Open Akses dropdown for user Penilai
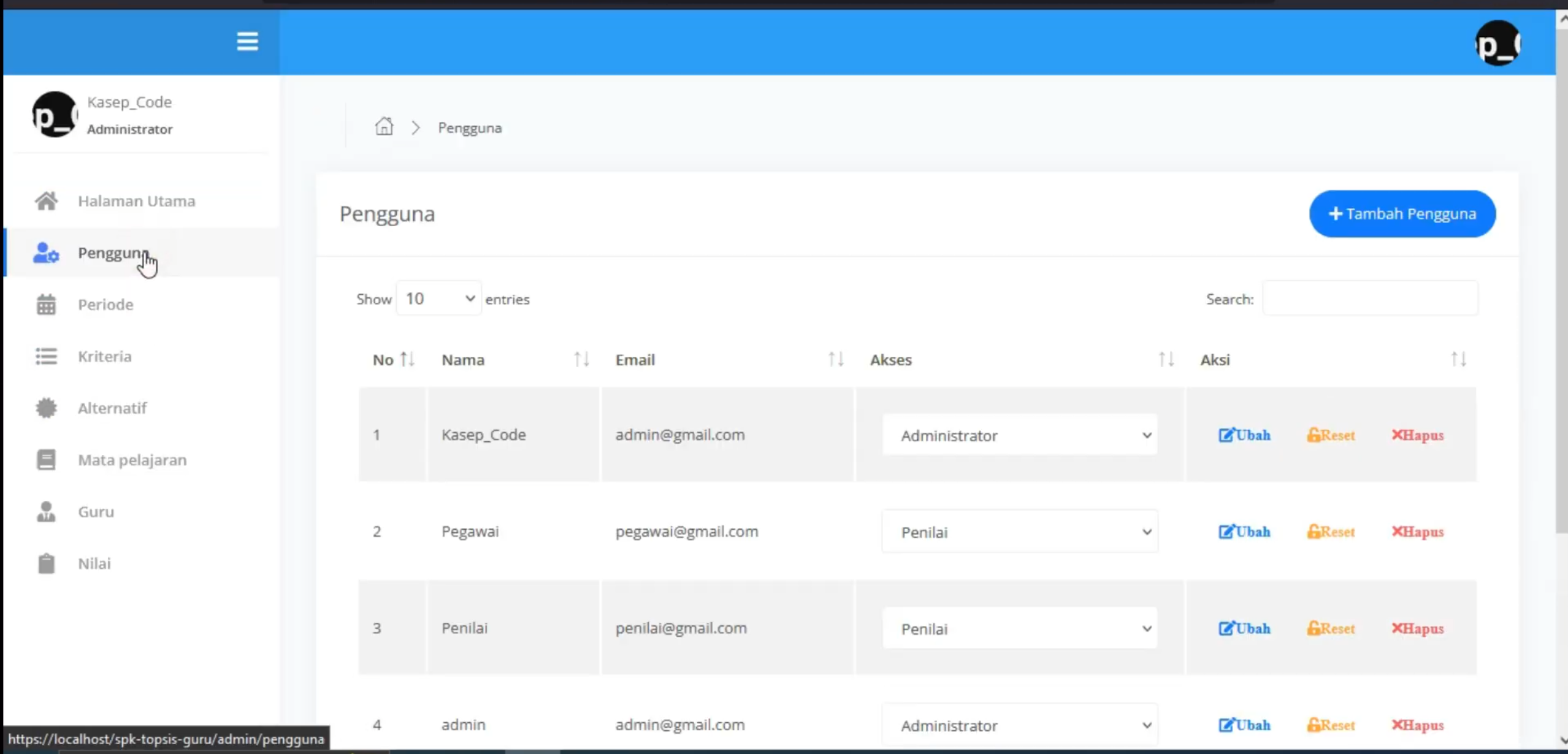Screen dimensions: 1568x754 pyautogui.click(x=1020, y=629)
